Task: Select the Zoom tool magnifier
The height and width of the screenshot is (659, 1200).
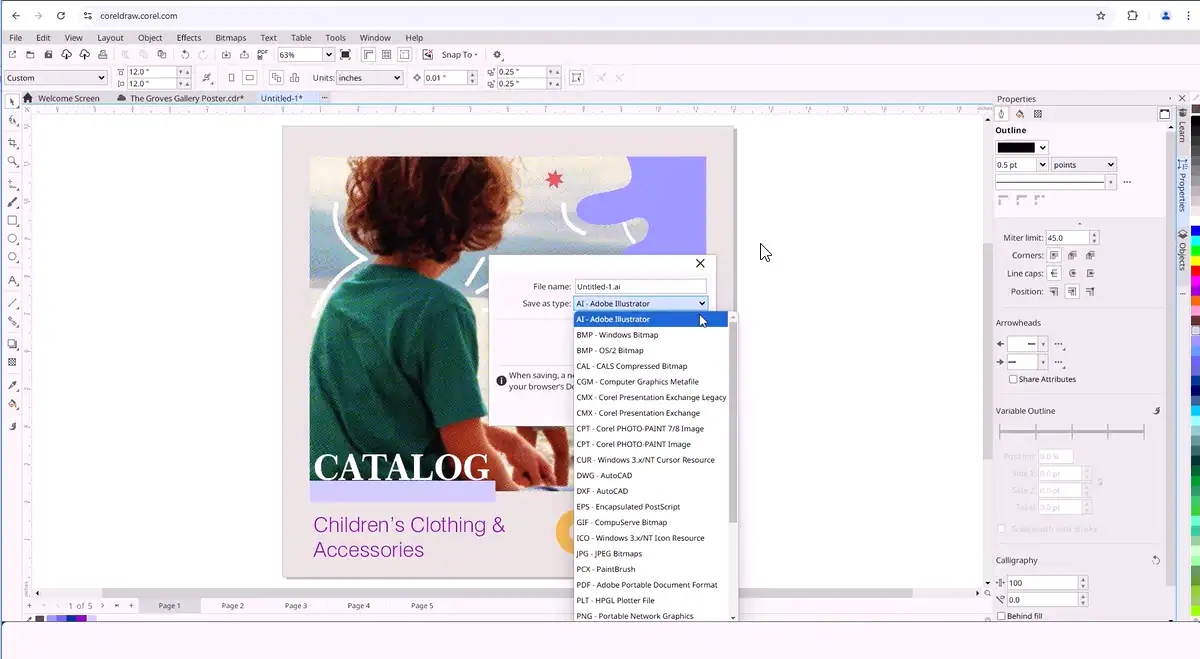Action: click(13, 162)
